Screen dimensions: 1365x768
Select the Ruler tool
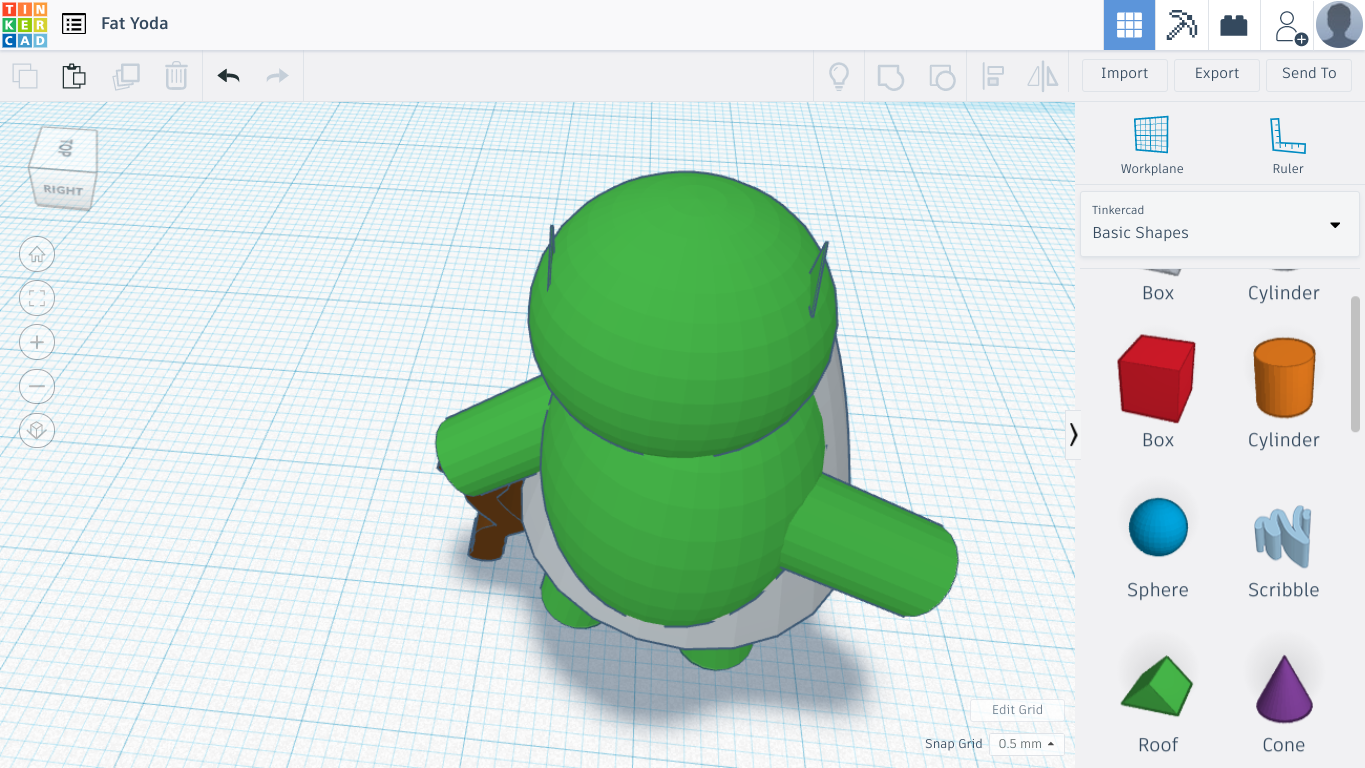click(x=1288, y=145)
